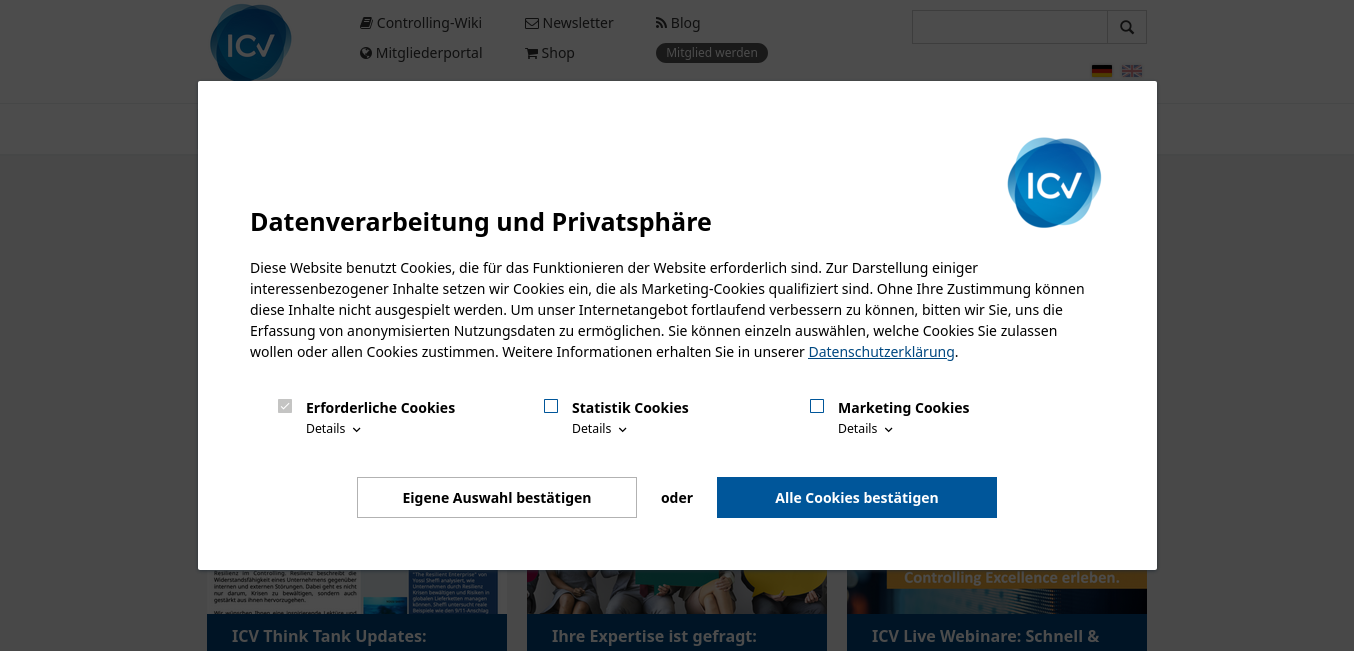The image size is (1366, 651).
Task: Enable the Statistik Cookies checkbox
Action: coord(551,406)
